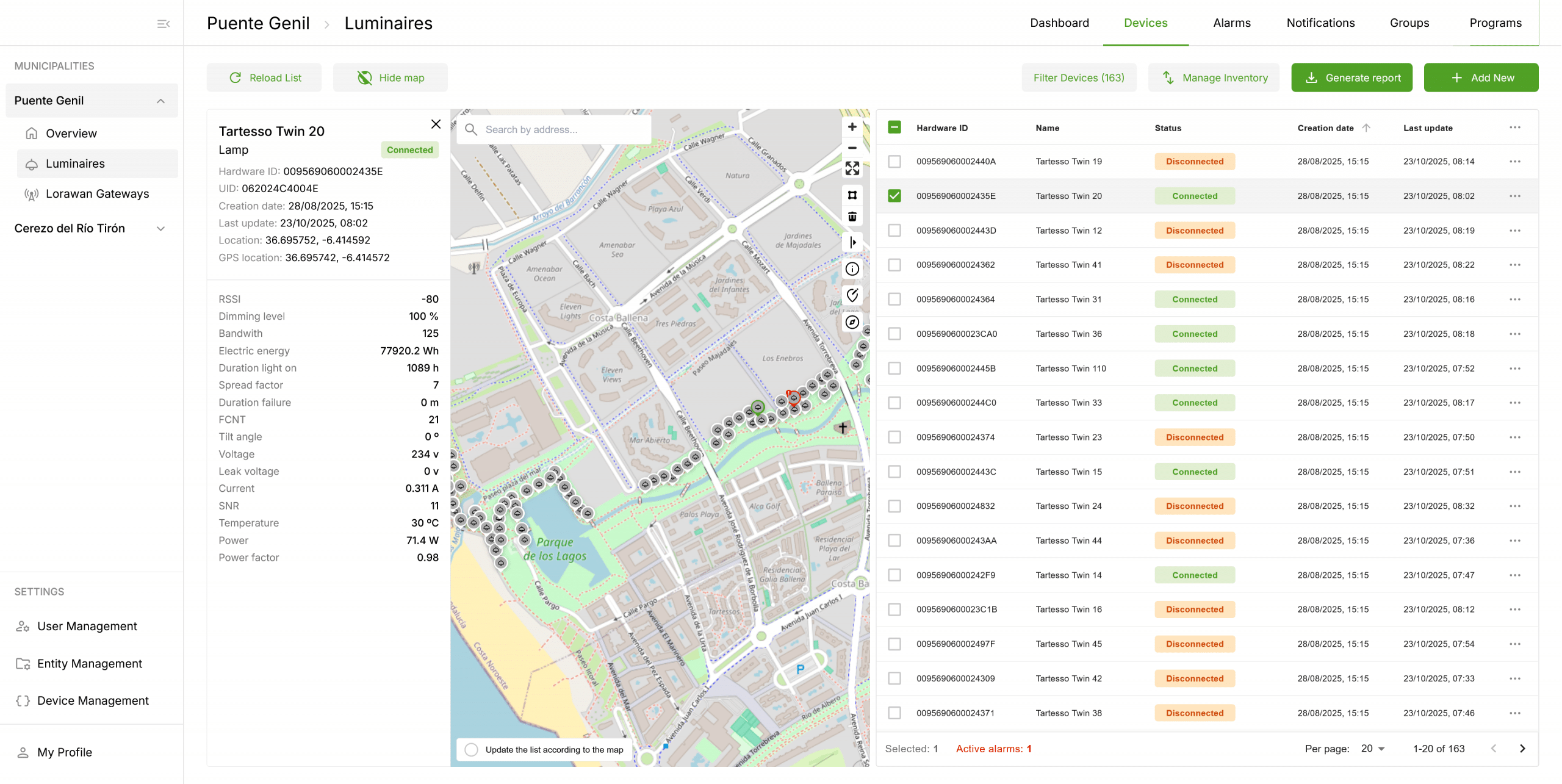Viewport: 1562px width, 784px height.
Task: Click the map compass icon
Action: pyautogui.click(x=852, y=322)
